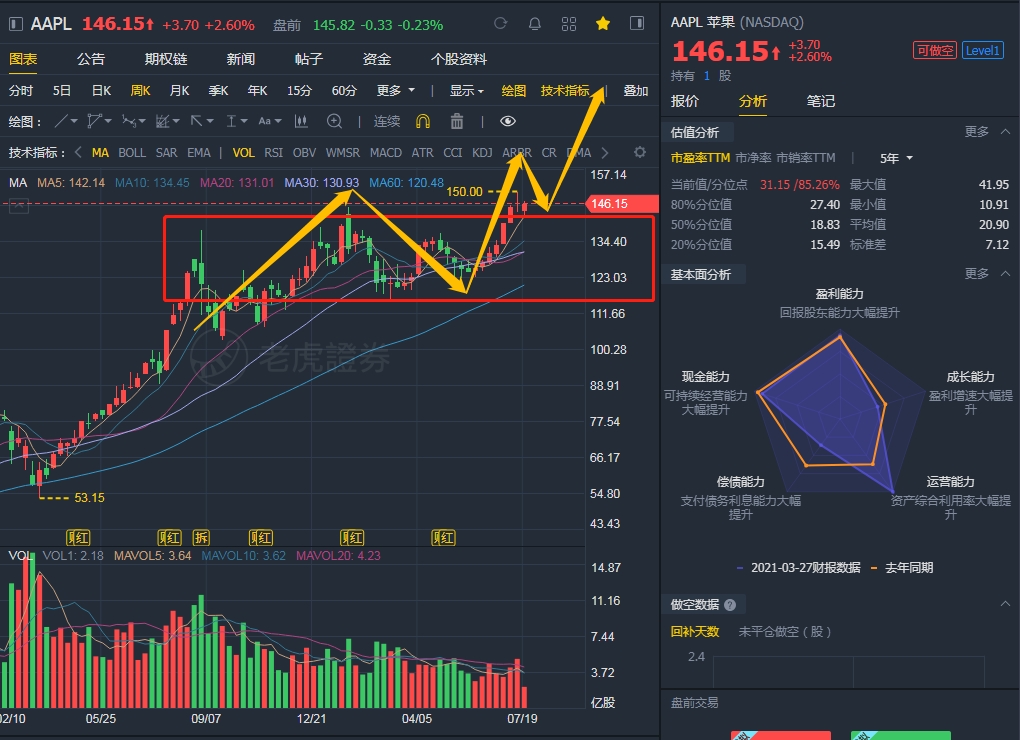Open the 笔记 tab
Viewport: 1020px width, 740px height.
(x=820, y=101)
